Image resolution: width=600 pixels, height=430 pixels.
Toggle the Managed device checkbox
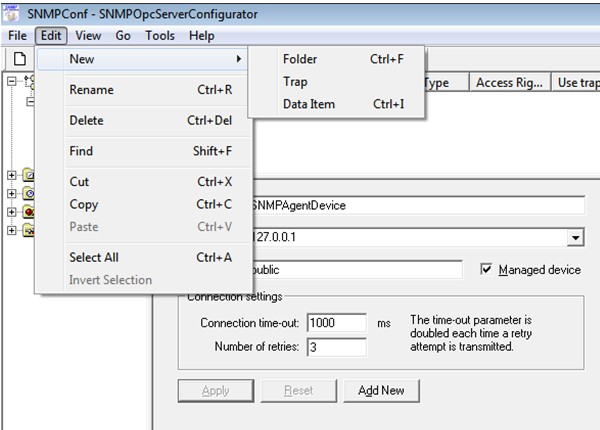pyautogui.click(x=486, y=269)
